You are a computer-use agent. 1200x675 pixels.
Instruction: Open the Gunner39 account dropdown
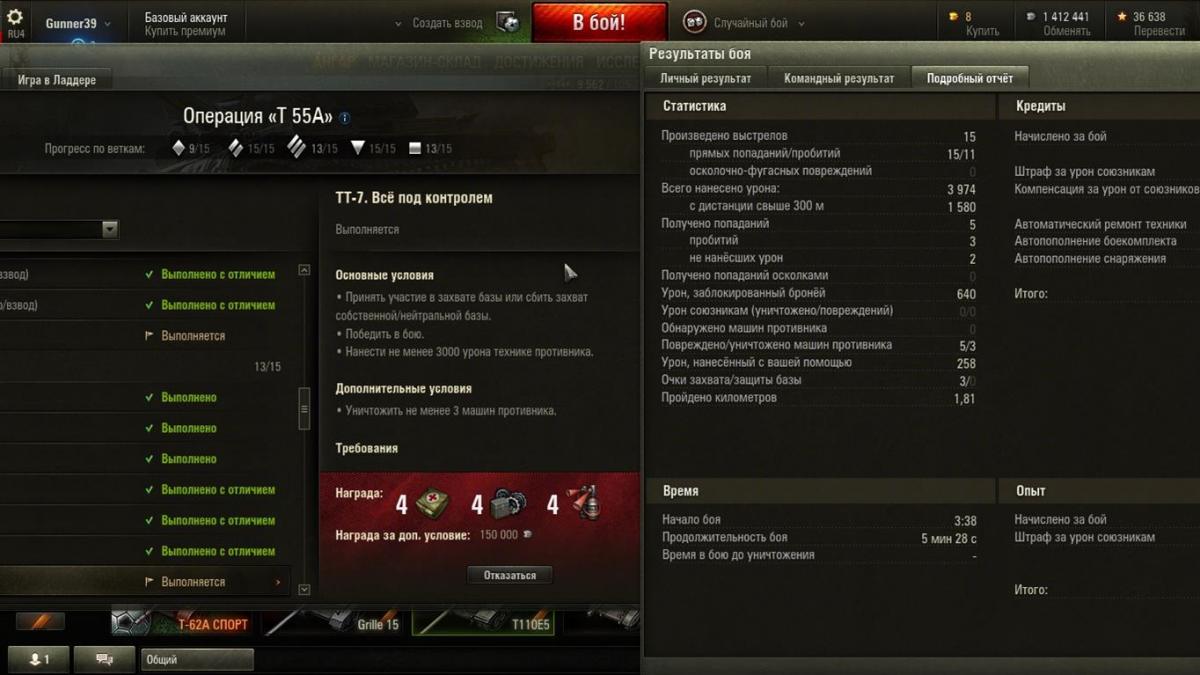point(78,23)
